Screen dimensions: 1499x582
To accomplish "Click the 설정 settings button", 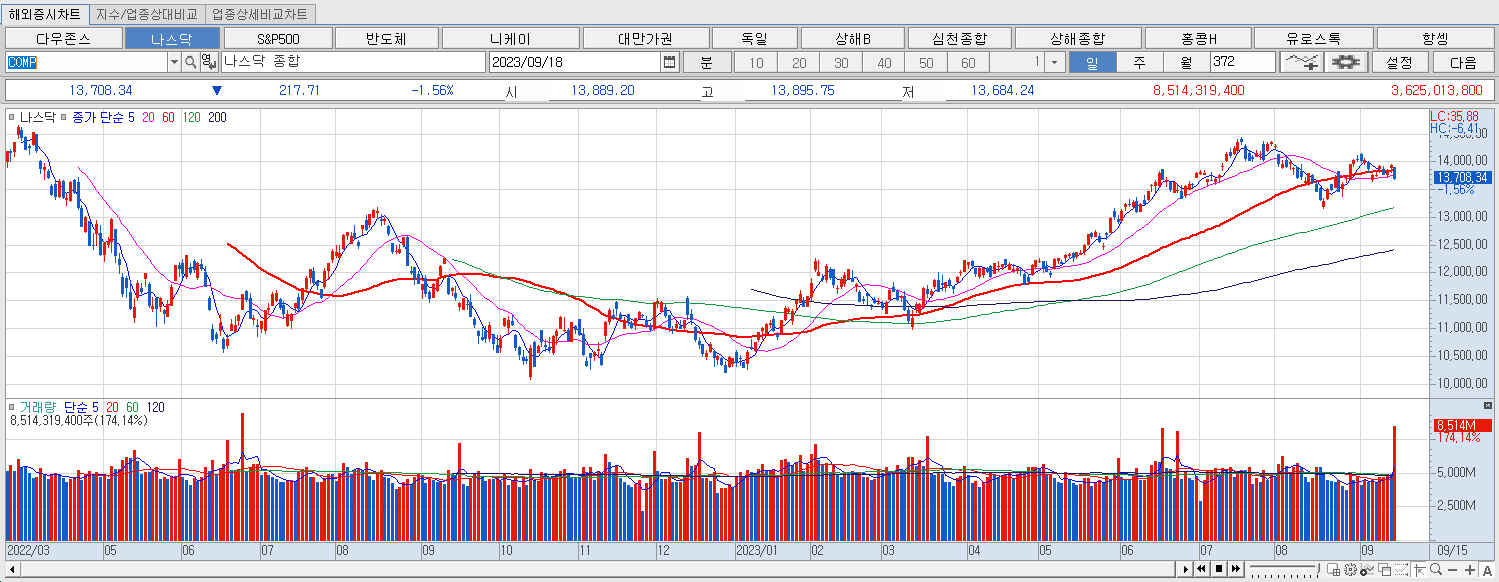I will coord(1399,62).
